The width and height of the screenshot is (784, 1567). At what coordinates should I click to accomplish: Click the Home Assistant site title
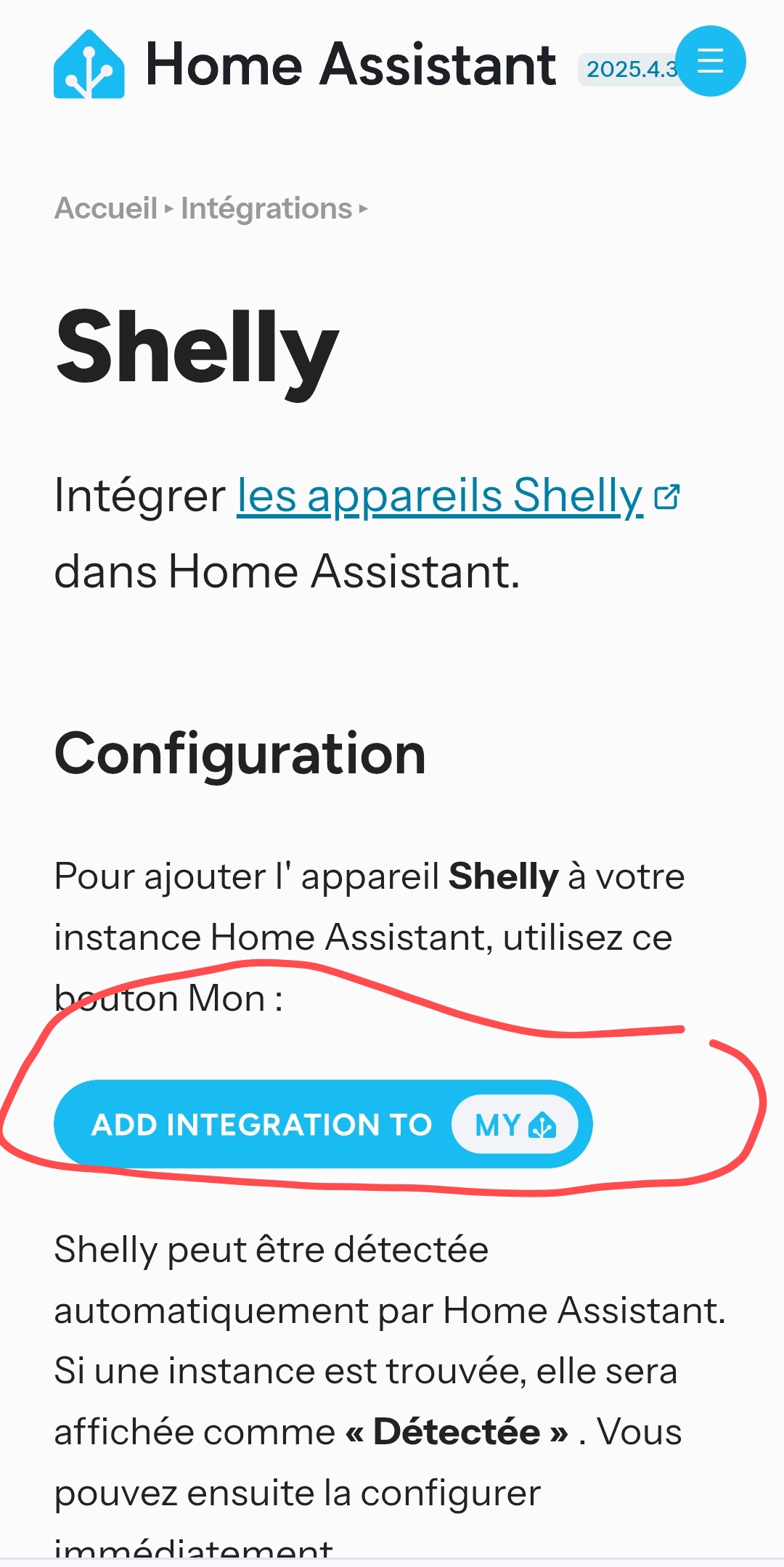tap(351, 65)
